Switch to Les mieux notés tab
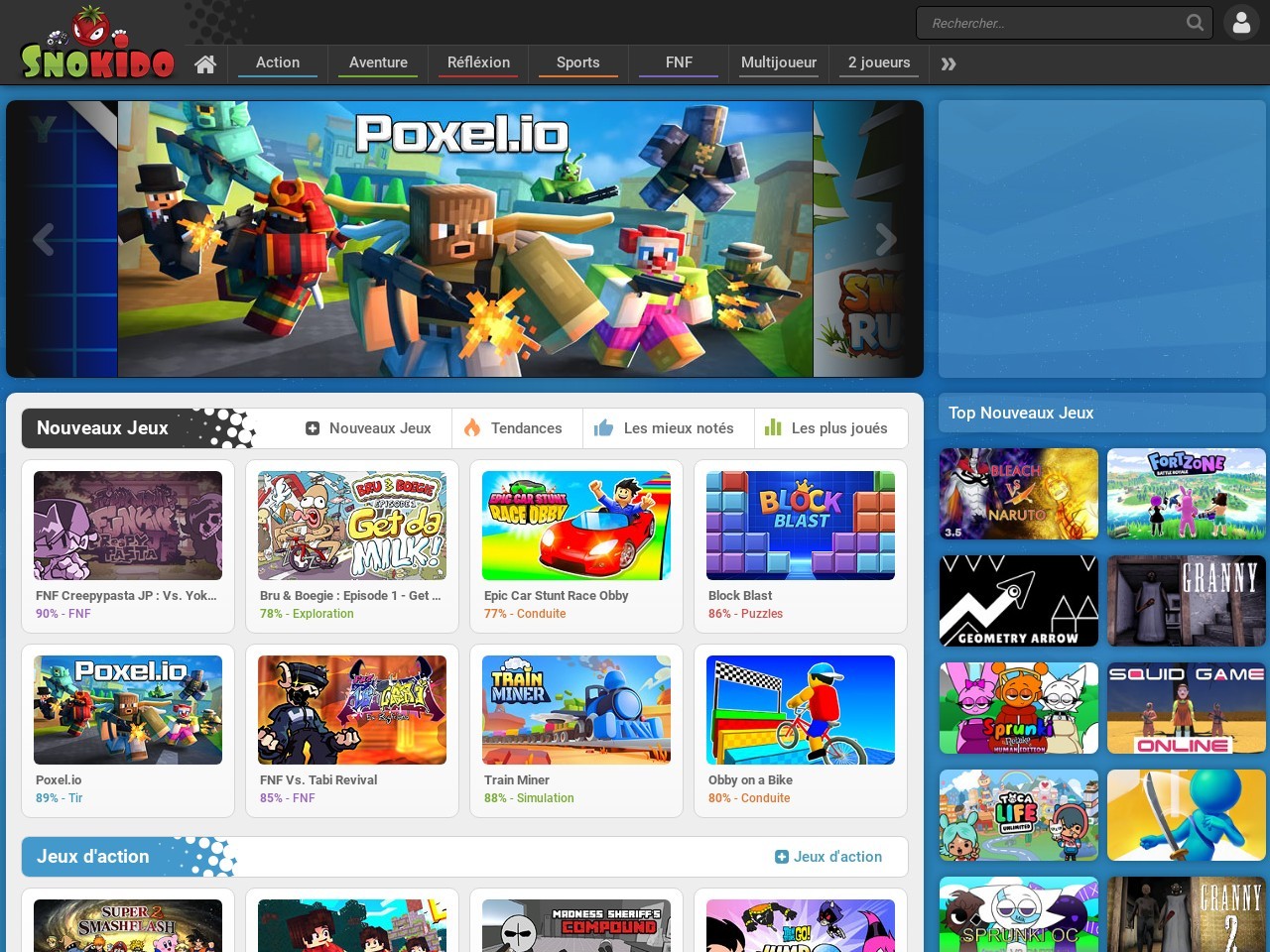Viewport: 1270px width, 952px height. point(669,428)
